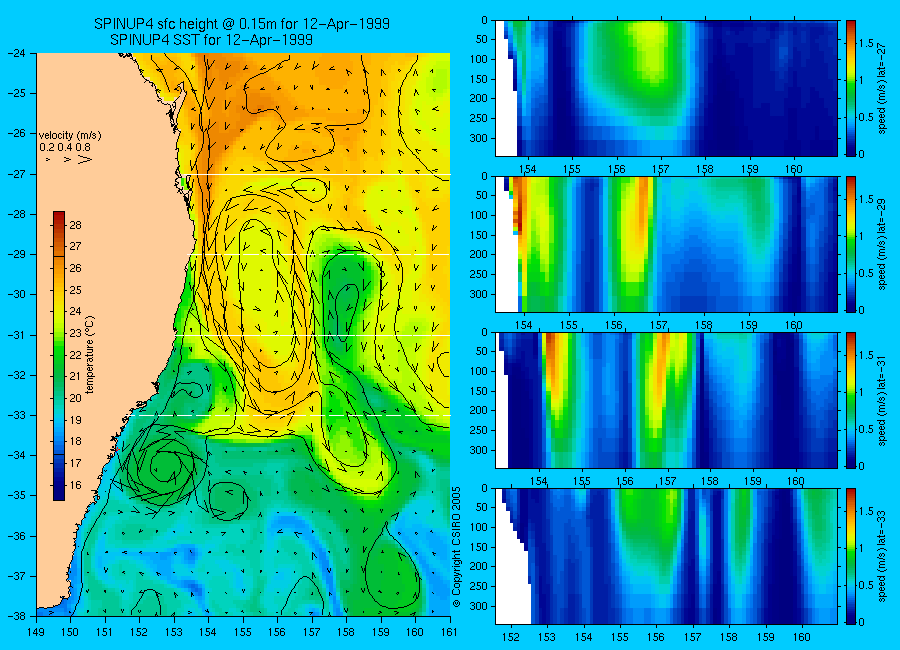The width and height of the screenshot is (900, 650).
Task: Click the speed colorbar of the lat=-33 panel
Action: tap(851, 556)
